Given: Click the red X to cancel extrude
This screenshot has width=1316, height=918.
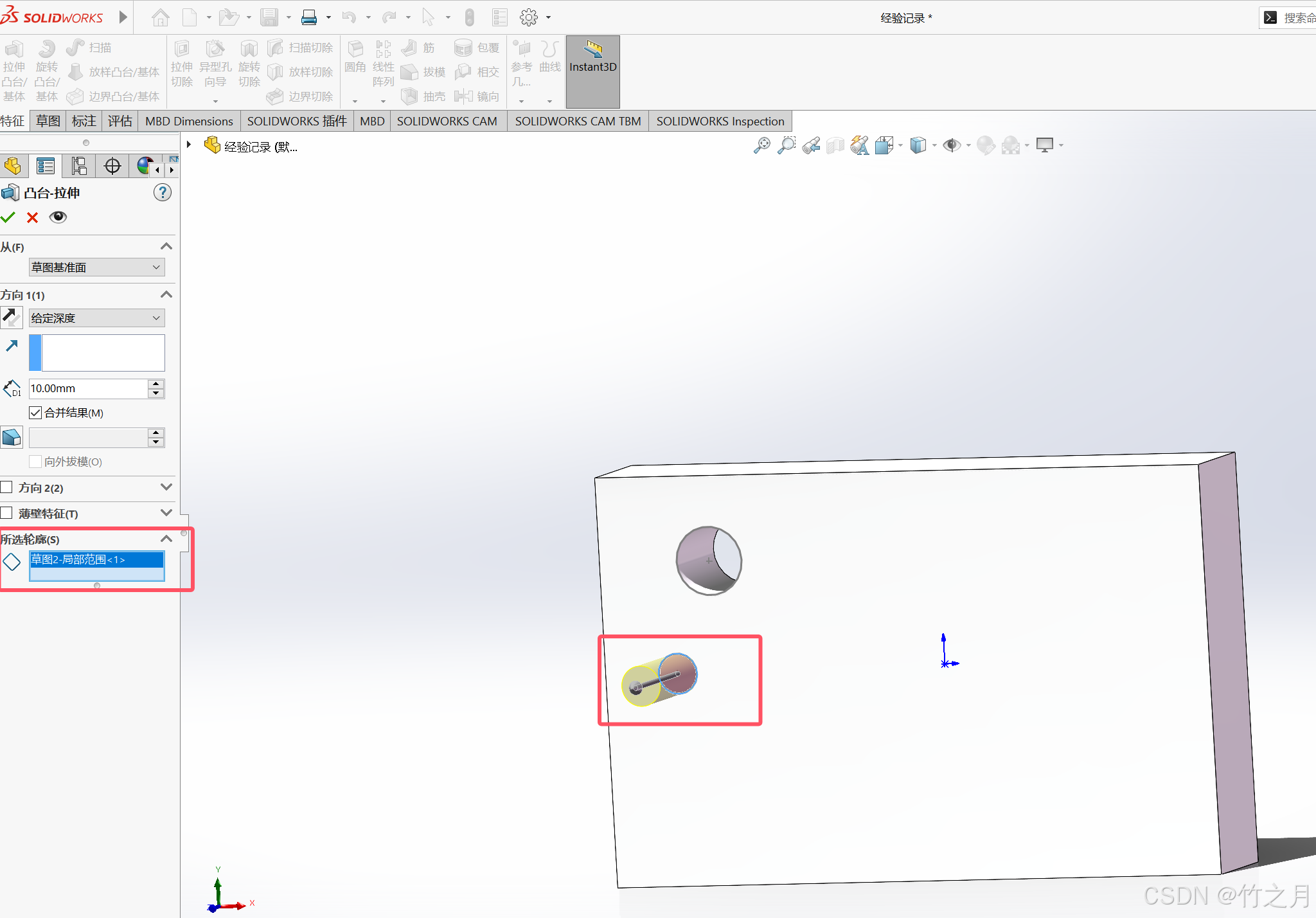Looking at the screenshot, I should [x=32, y=217].
